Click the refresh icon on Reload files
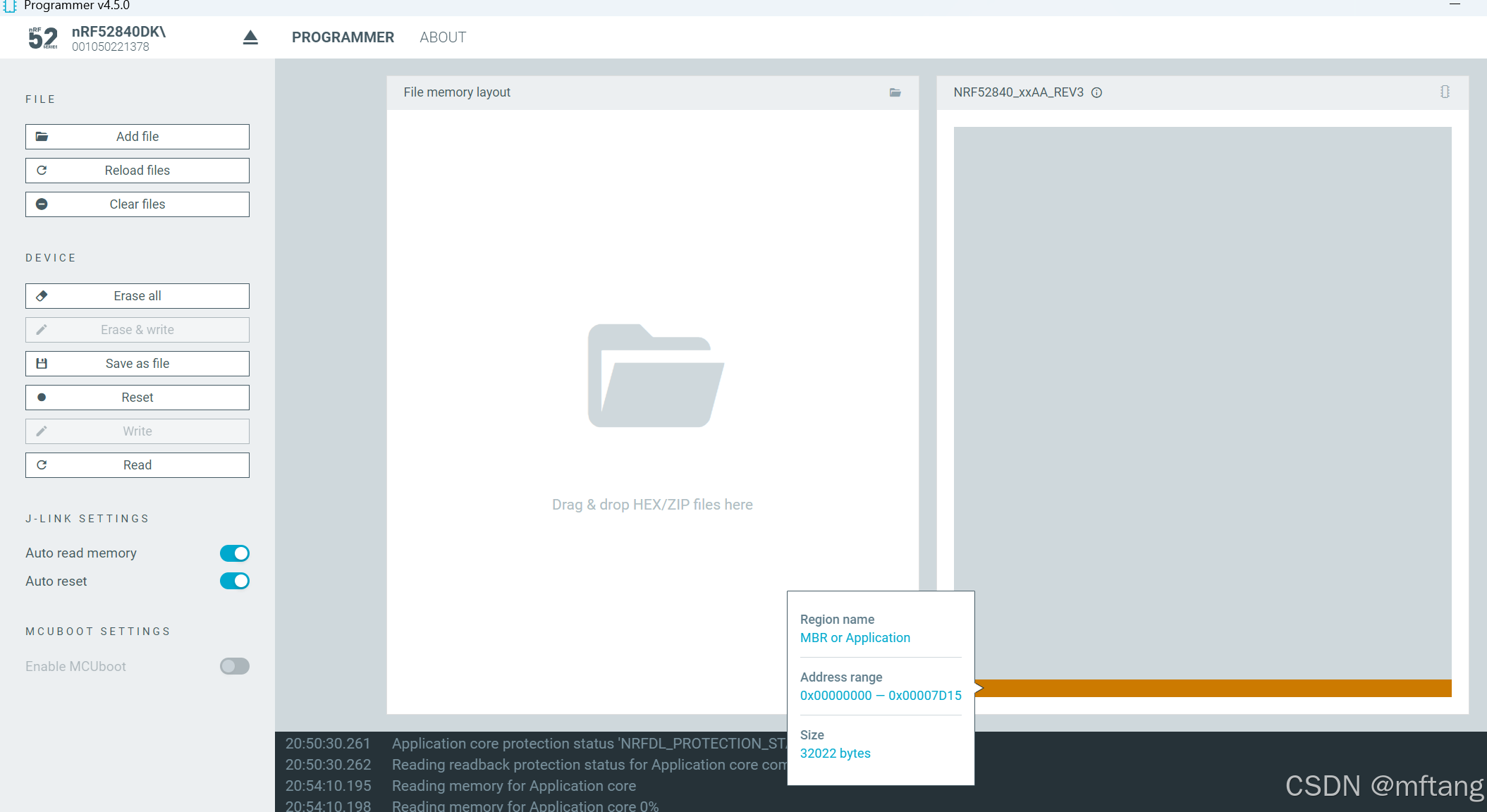 tap(42, 171)
